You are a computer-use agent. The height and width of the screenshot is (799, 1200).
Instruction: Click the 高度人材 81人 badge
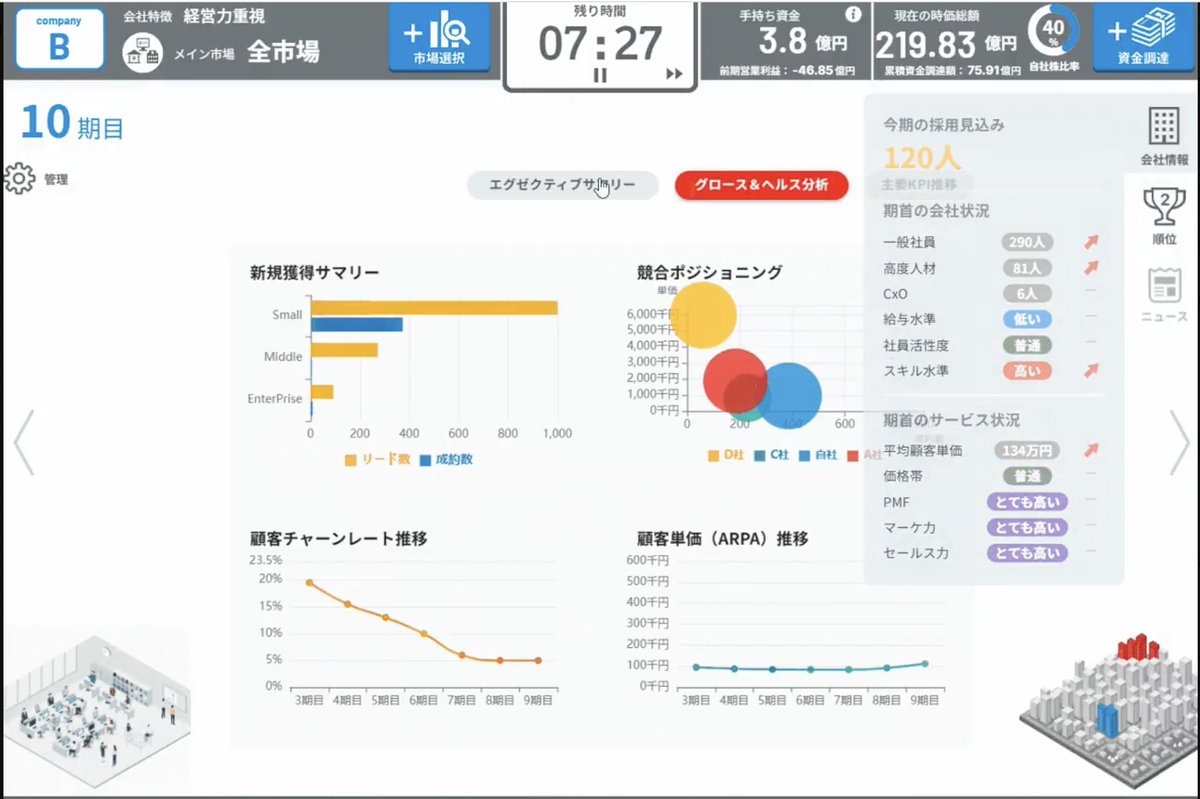(x=1025, y=268)
